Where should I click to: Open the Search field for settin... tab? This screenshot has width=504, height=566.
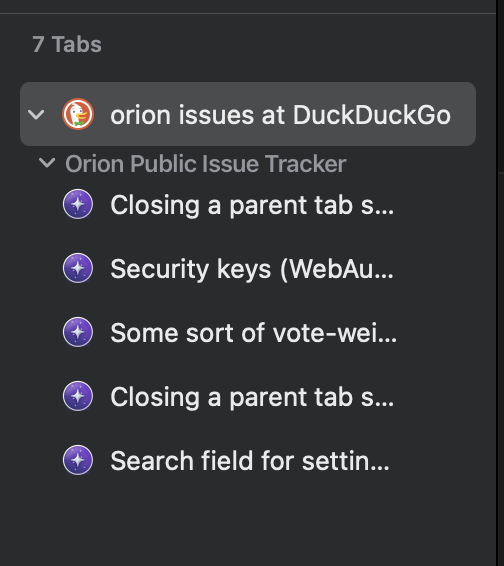[250, 461]
